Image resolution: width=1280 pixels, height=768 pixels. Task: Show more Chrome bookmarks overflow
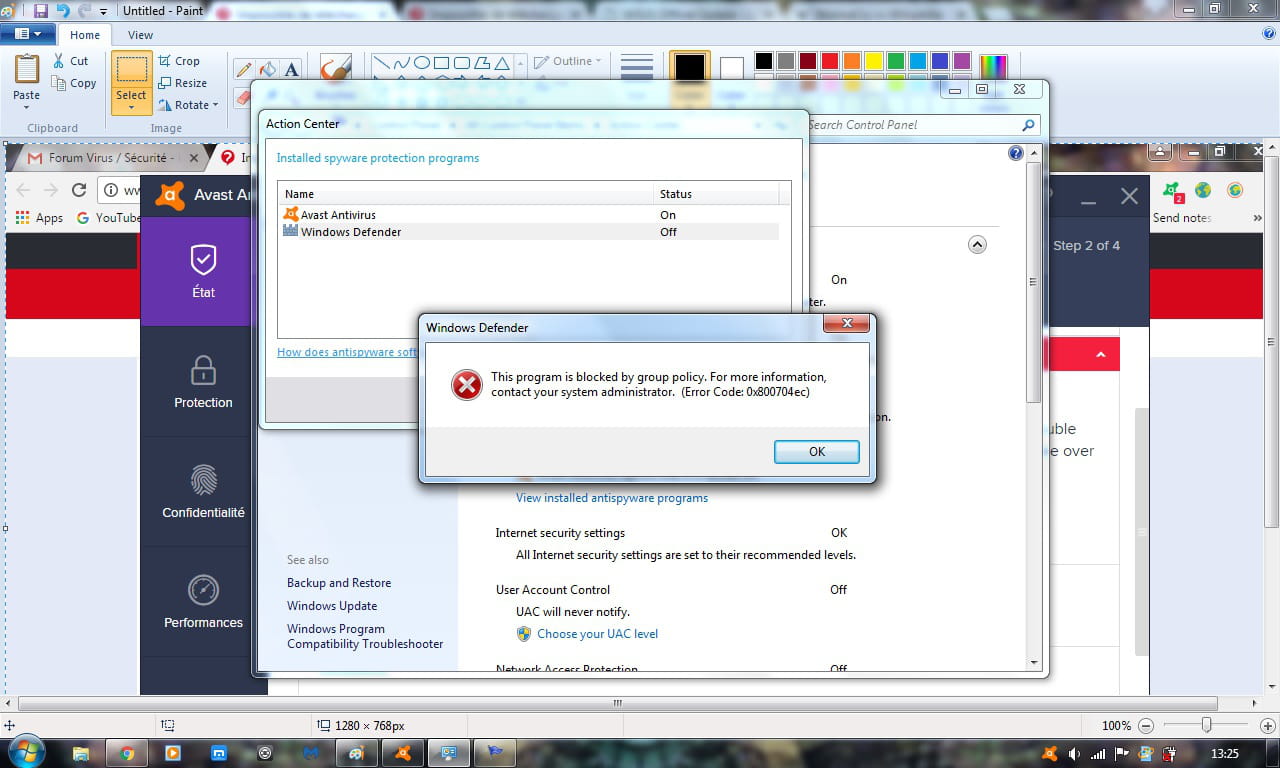[1257, 217]
